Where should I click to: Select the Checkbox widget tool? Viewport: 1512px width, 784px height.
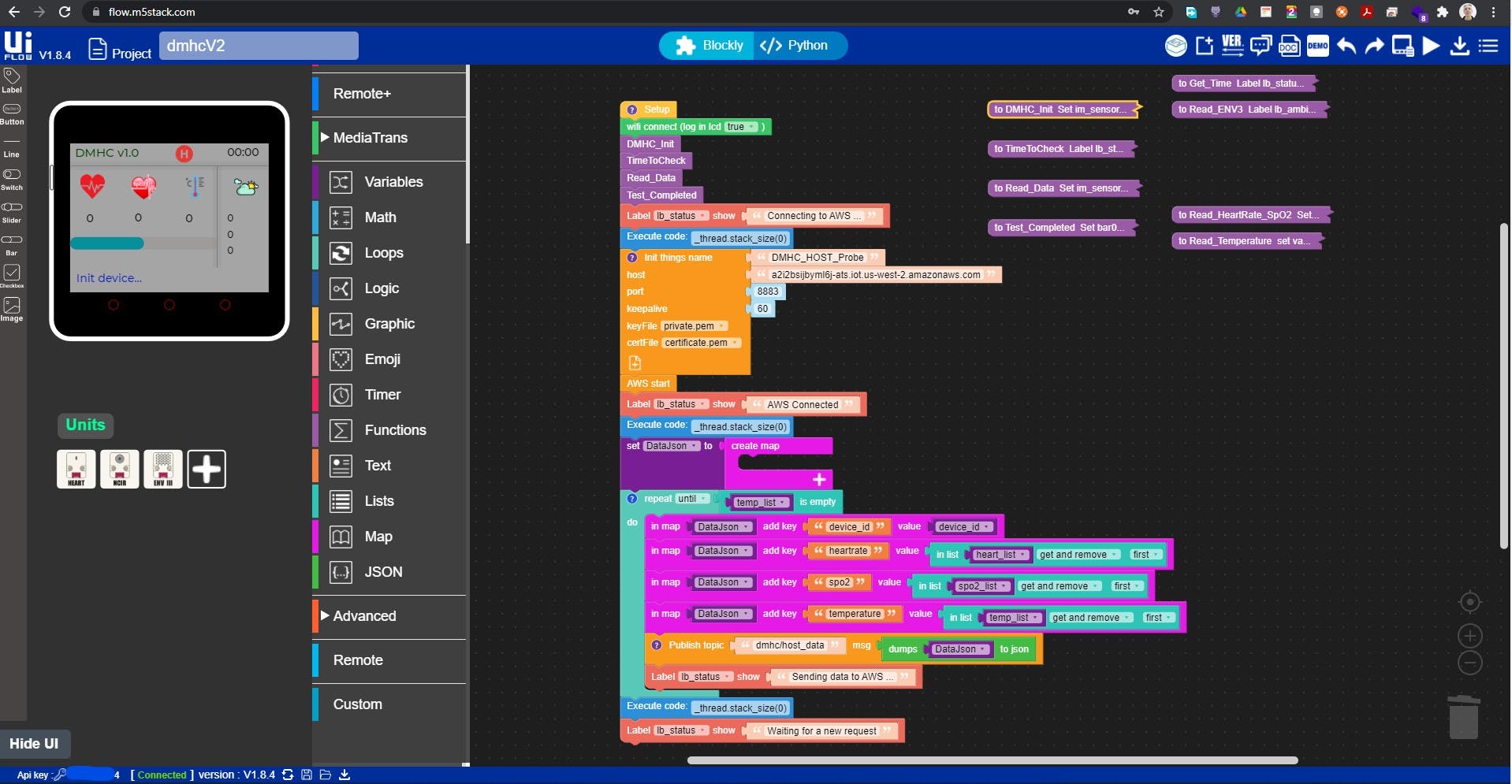pos(12,277)
